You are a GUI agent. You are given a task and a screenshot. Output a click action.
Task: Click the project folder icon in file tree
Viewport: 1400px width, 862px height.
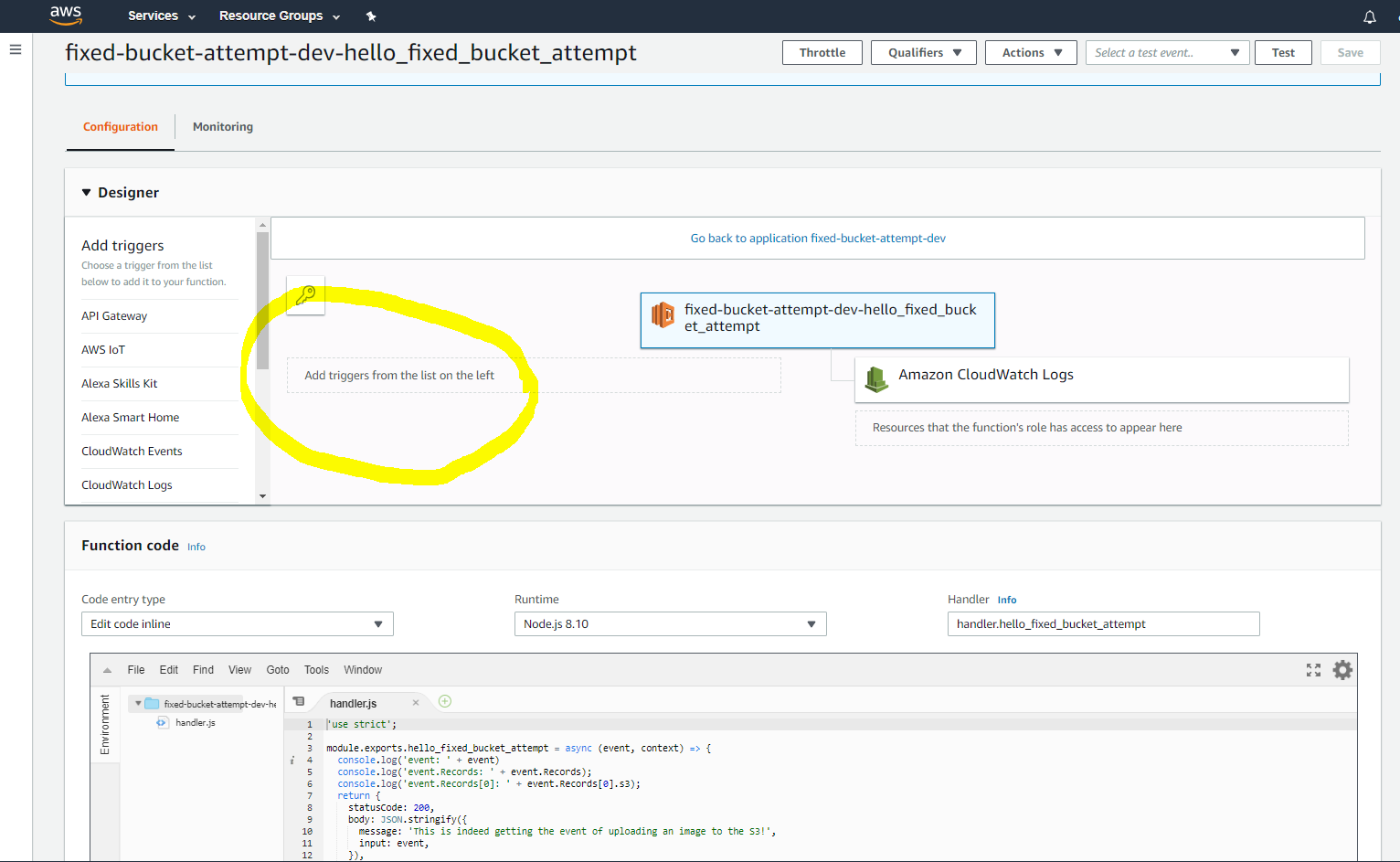point(153,704)
